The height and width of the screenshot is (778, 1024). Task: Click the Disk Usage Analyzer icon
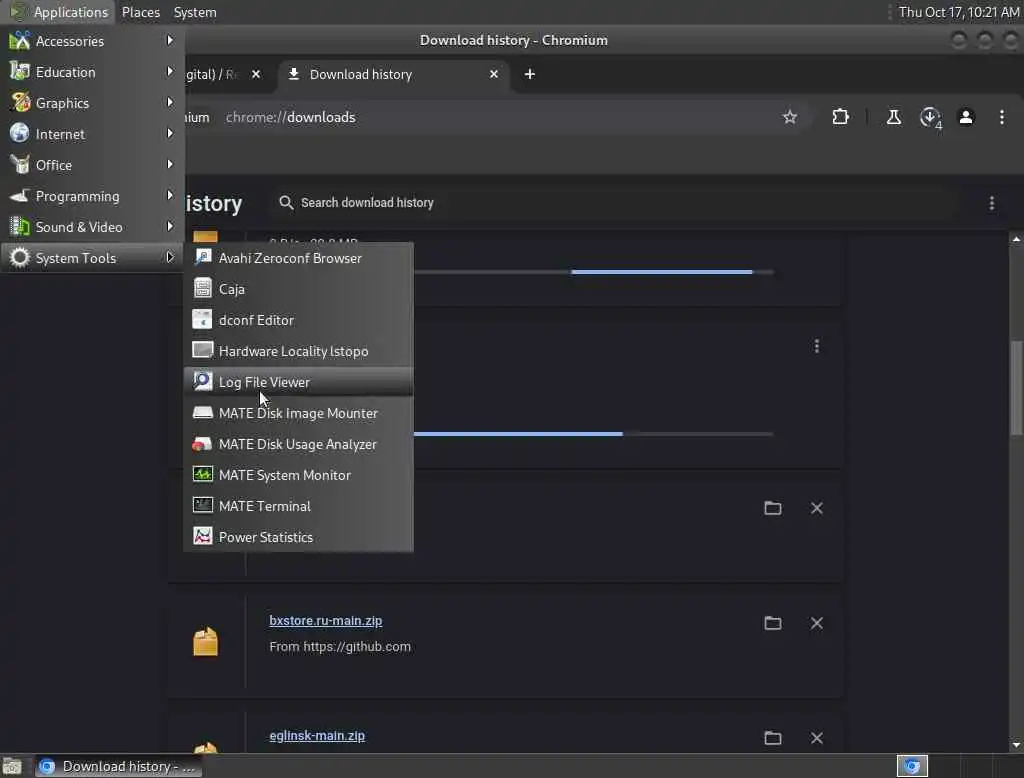click(x=202, y=444)
